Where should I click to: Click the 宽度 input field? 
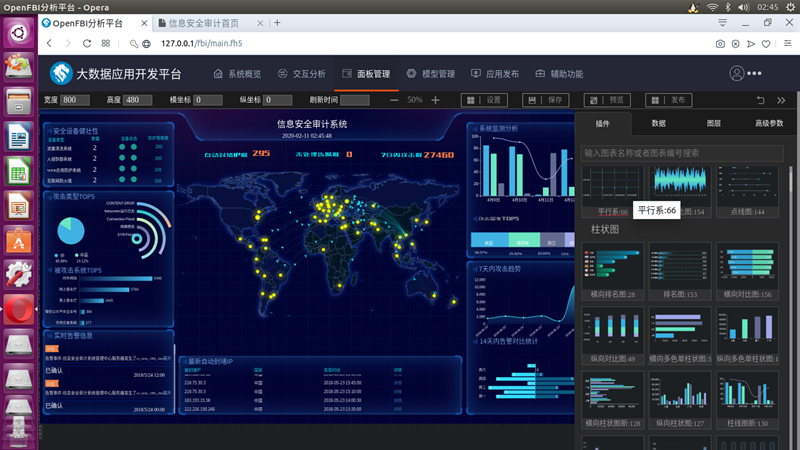coord(74,100)
